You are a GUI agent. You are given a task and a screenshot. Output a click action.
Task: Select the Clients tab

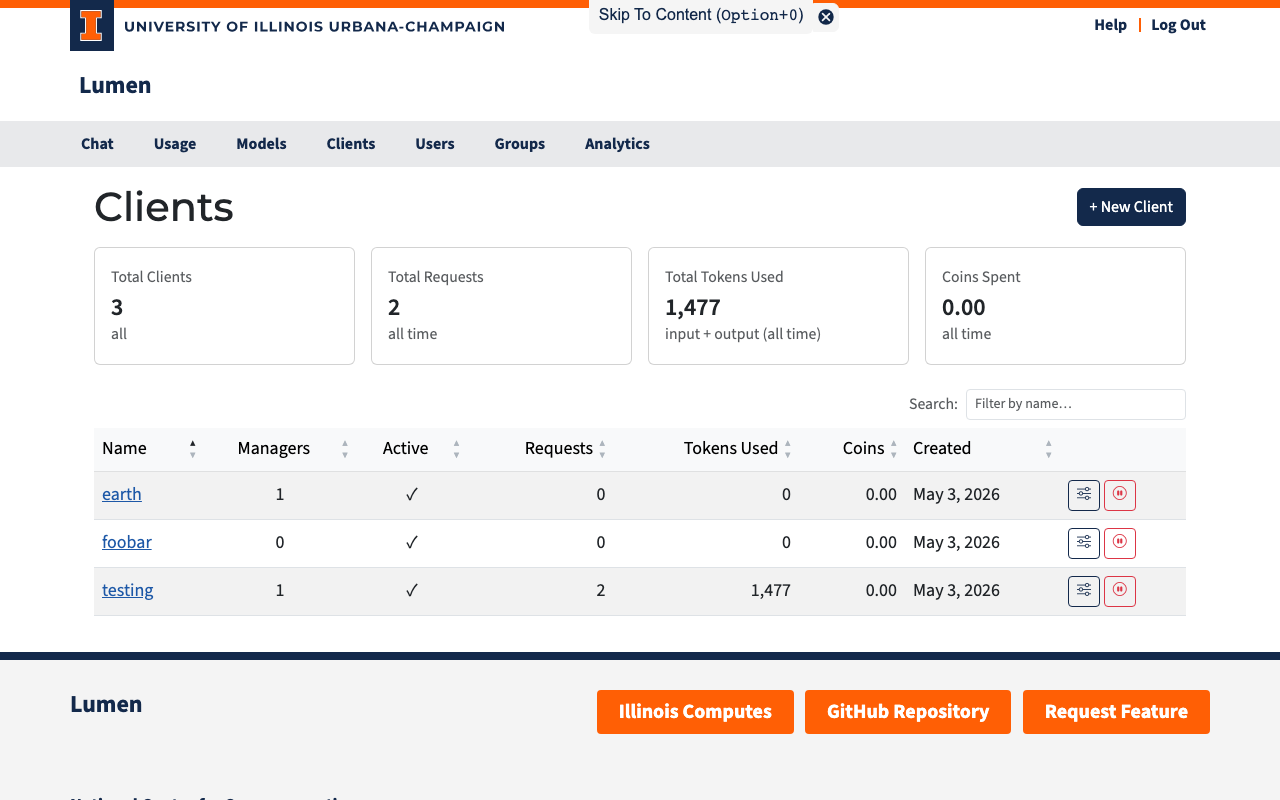click(x=351, y=144)
